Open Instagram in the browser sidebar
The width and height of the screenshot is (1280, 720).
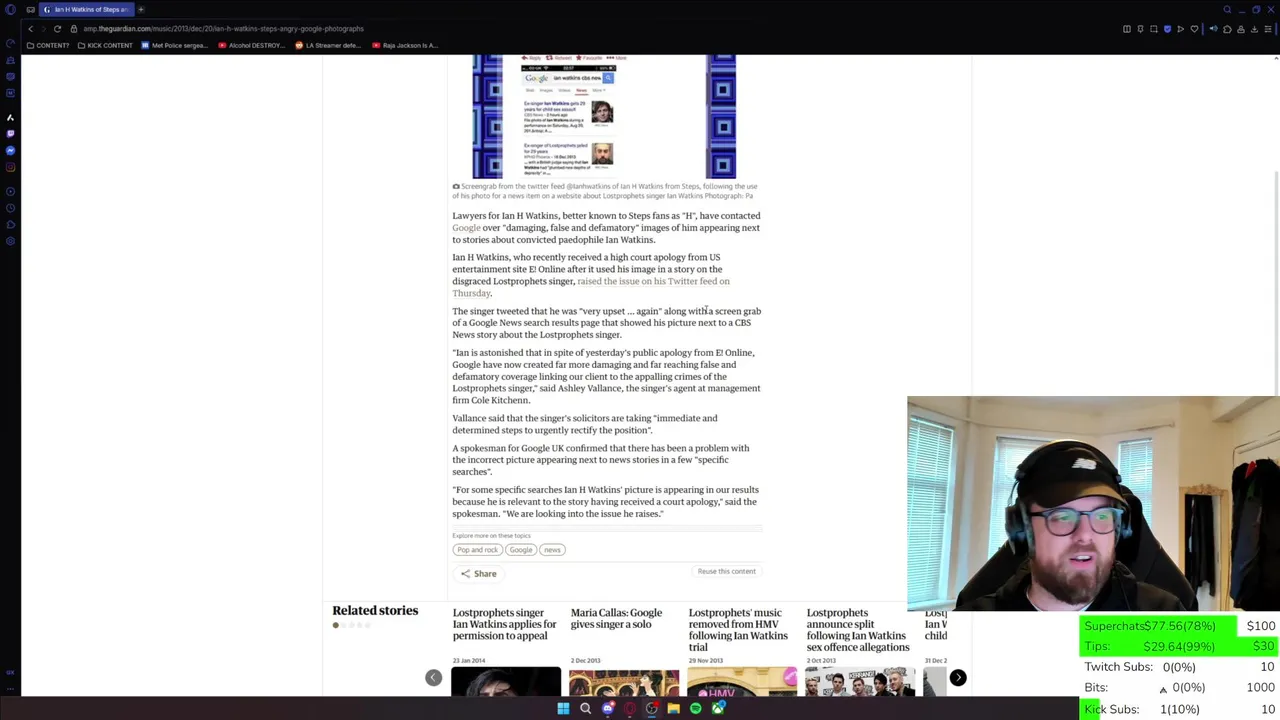click(x=10, y=168)
